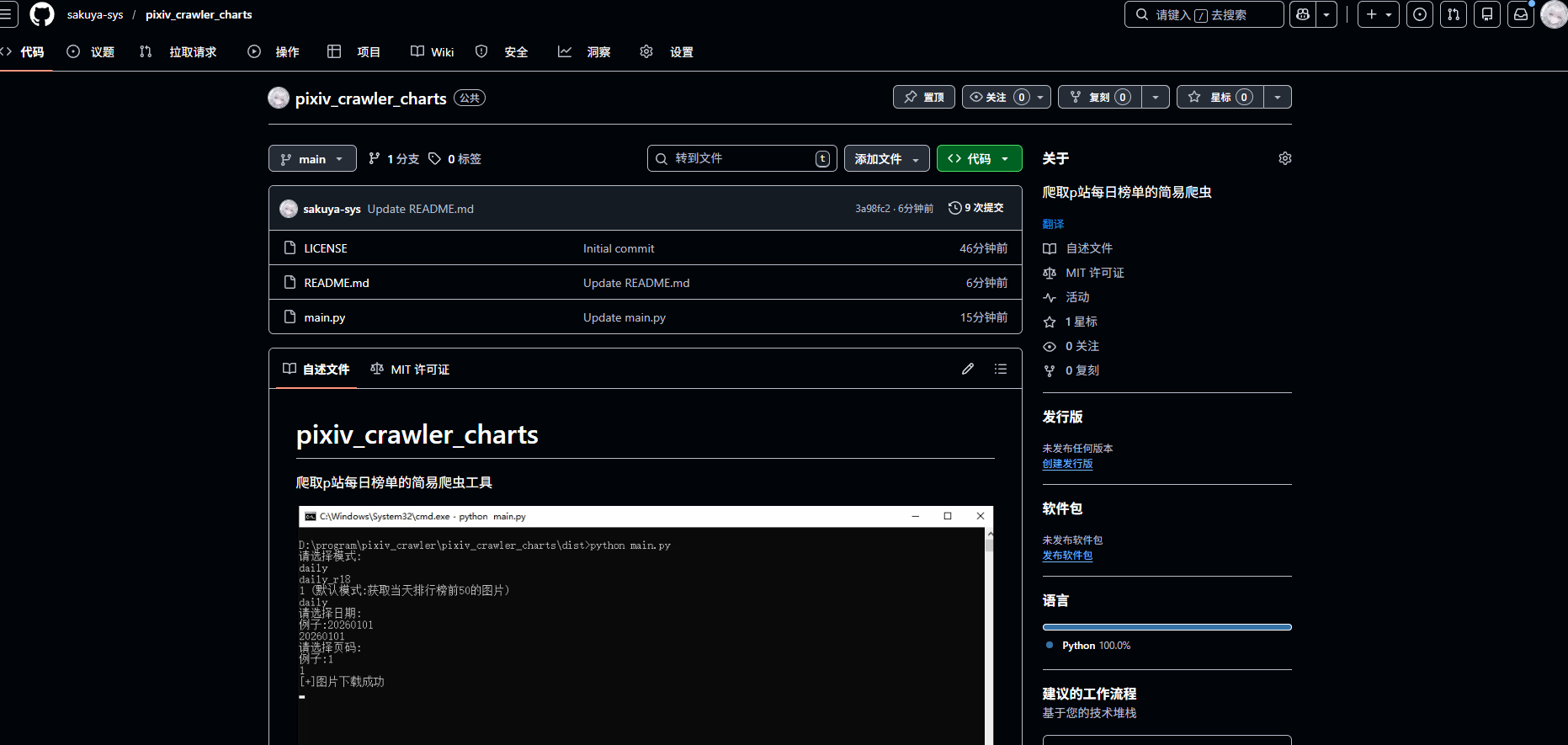Image resolution: width=1568 pixels, height=745 pixels.
Task: Expand the green 代码 clone dropdown
Action: pyautogui.click(x=980, y=158)
